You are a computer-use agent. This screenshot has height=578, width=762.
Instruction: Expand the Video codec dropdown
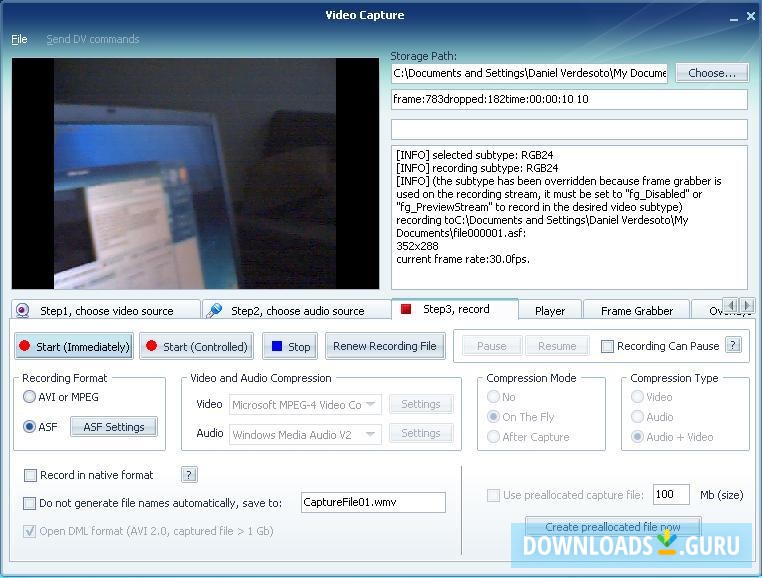coord(371,404)
